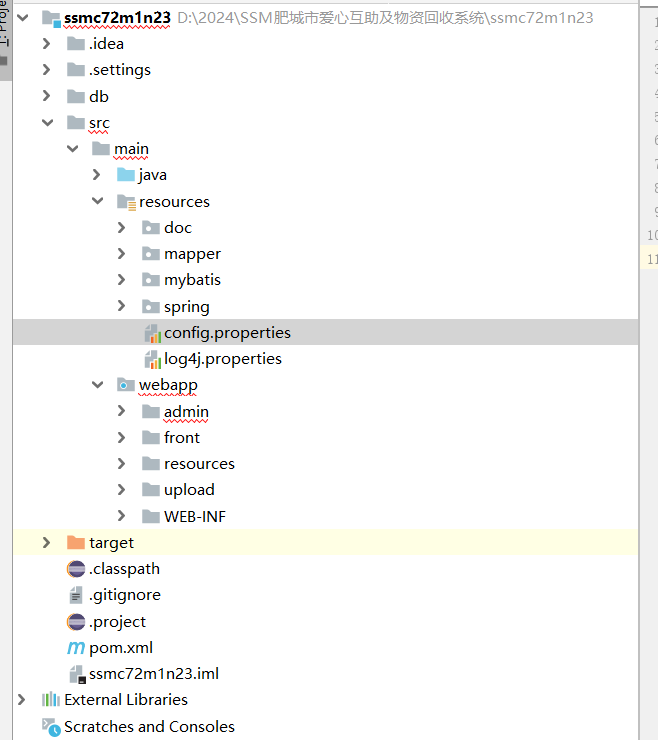Click the pom.xml Maven file icon
Image resolution: width=658 pixels, height=740 pixels.
[76, 648]
